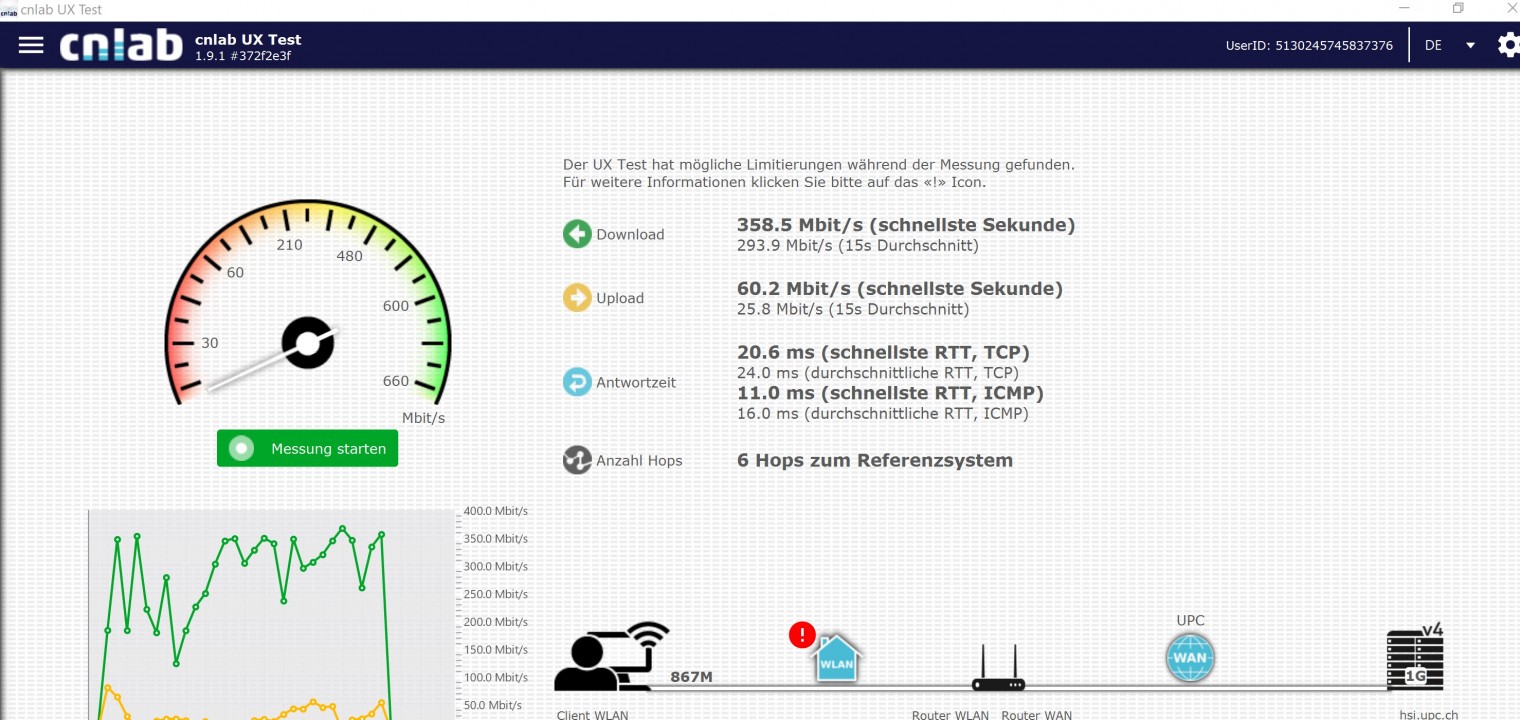The height and width of the screenshot is (720, 1520).
Task: Restore the window using title bar button
Action: [x=1458, y=9]
